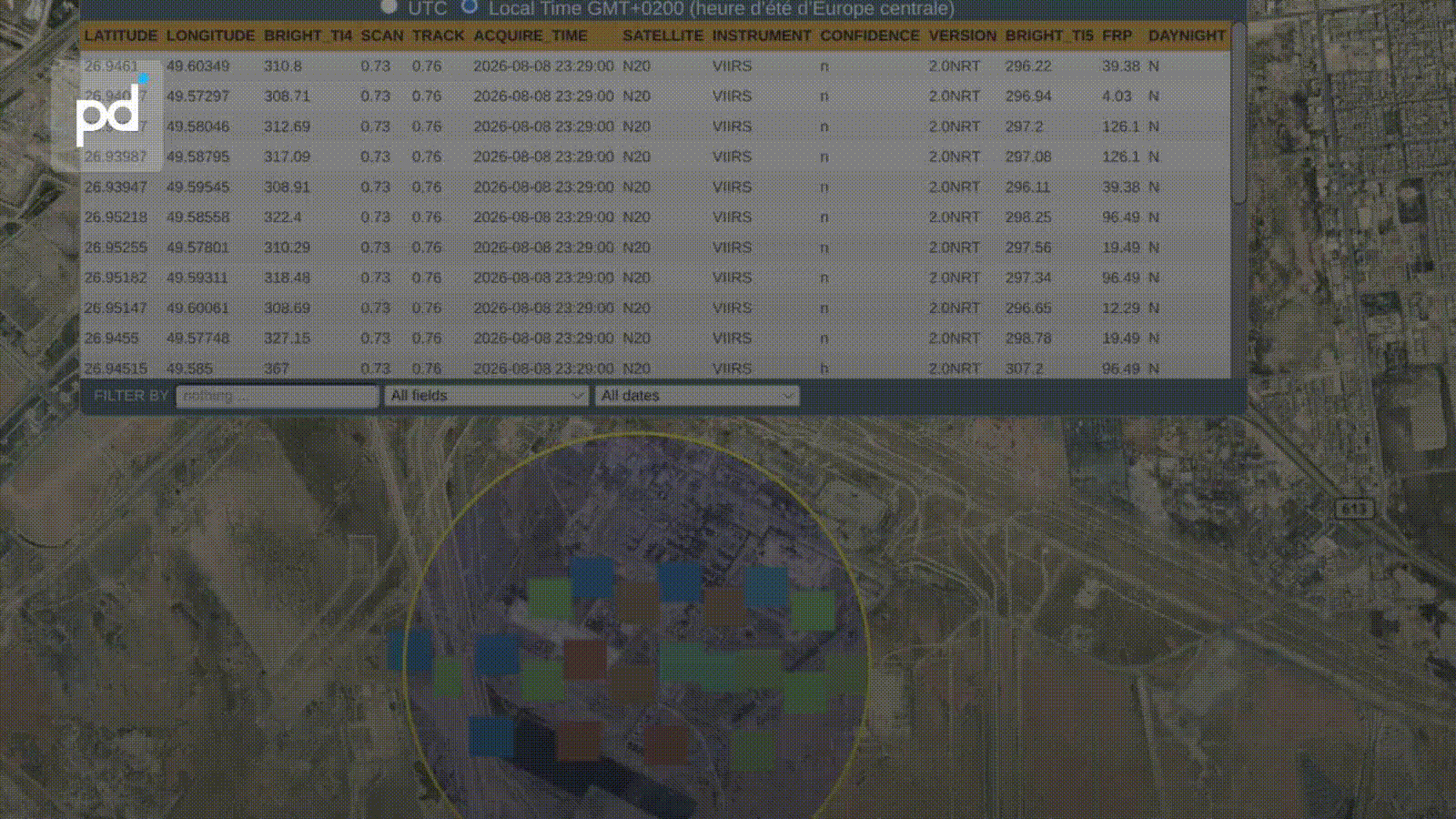Click brightness value 310.8
This screenshot has height=819, width=1456.
pyautogui.click(x=283, y=66)
